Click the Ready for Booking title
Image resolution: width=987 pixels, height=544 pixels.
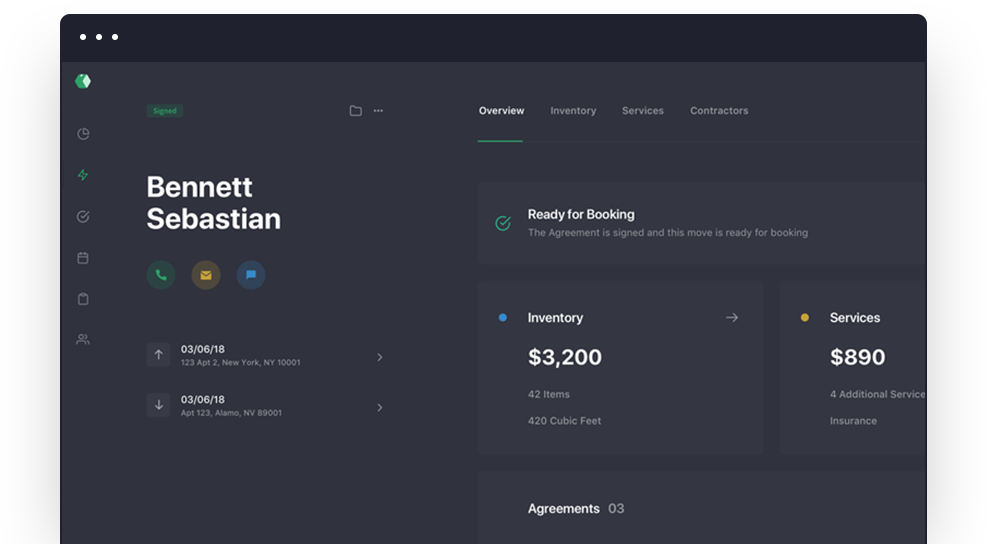581,215
